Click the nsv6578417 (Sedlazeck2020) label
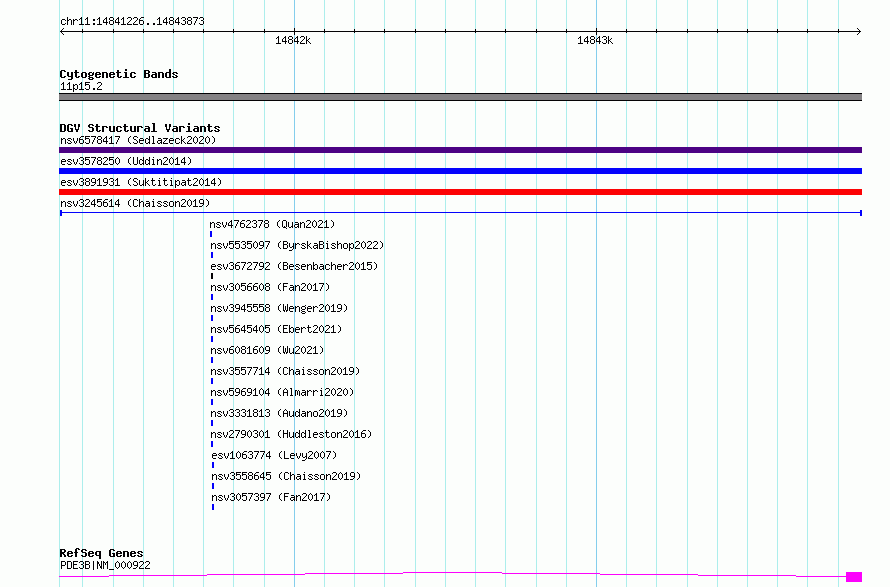This screenshot has height=587, width=890. point(138,140)
